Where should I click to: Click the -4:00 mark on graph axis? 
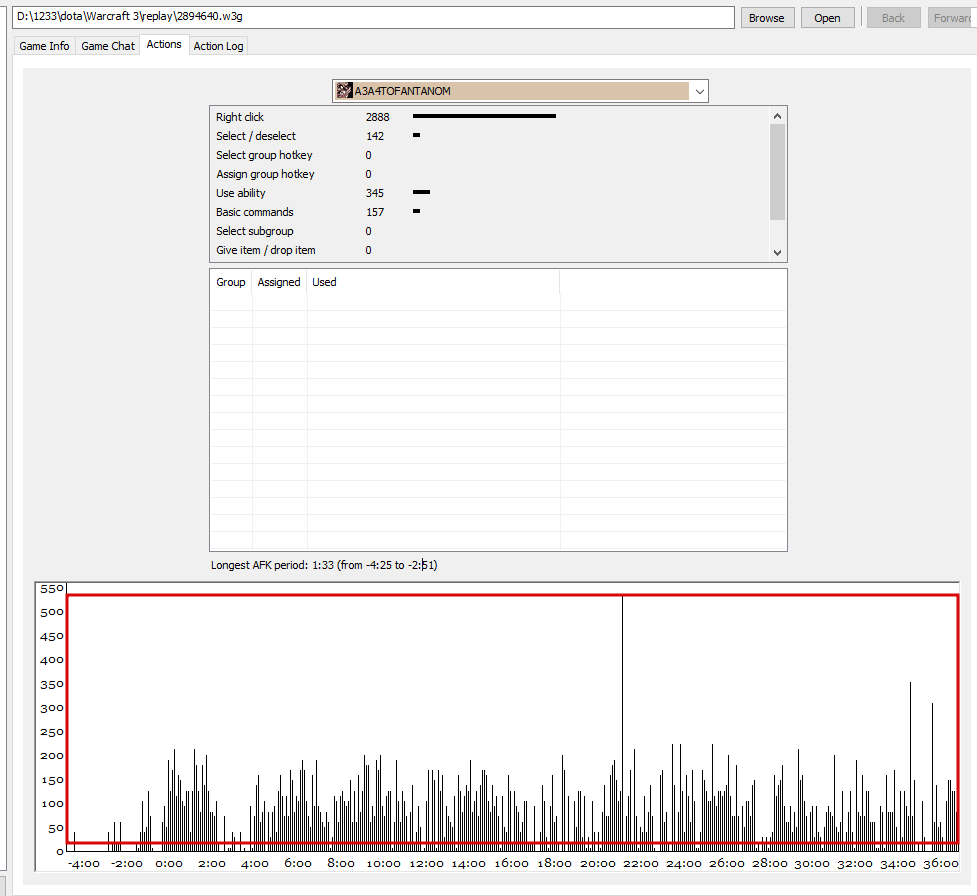(x=83, y=864)
